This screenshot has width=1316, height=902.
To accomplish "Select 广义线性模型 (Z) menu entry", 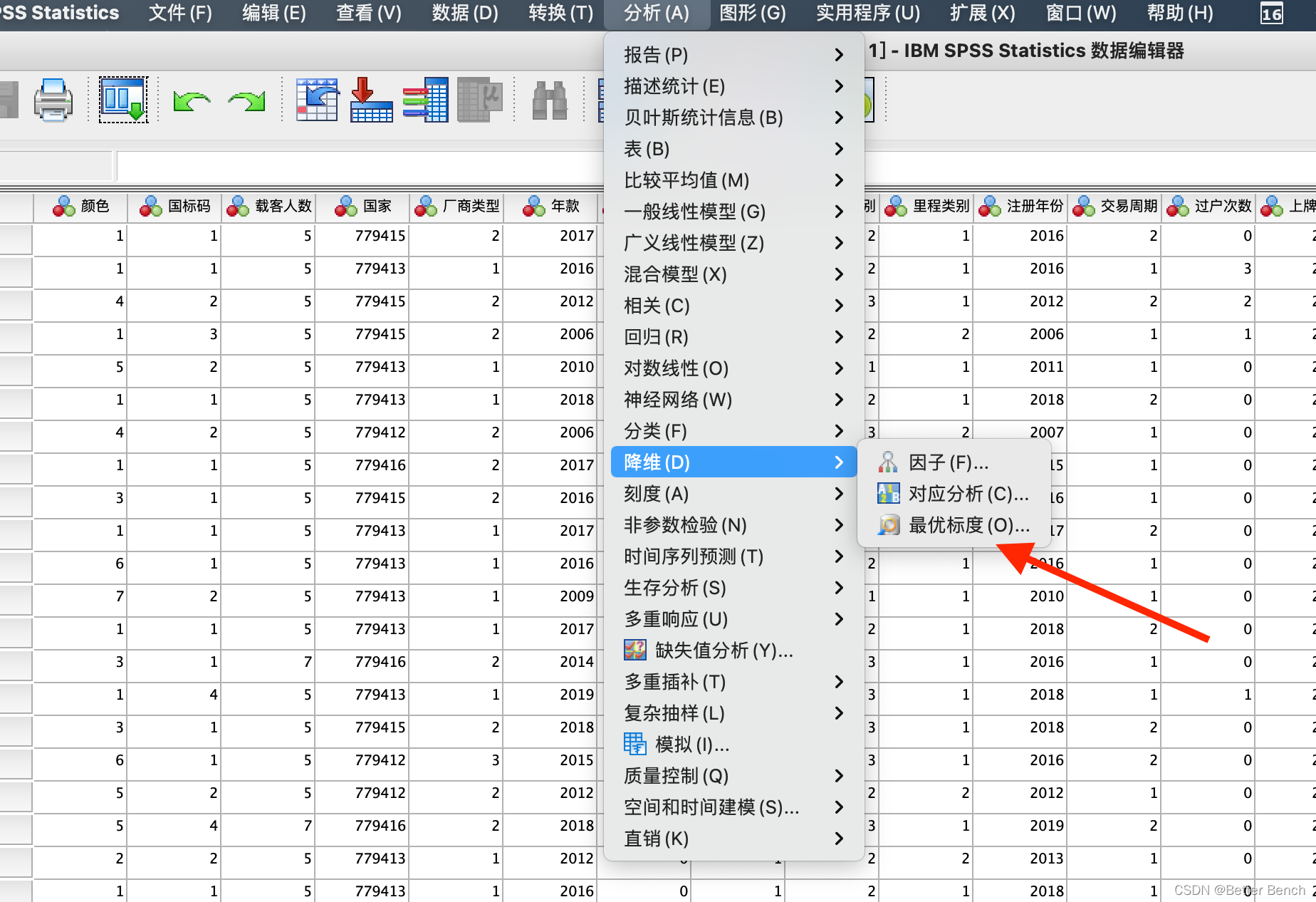I will pyautogui.click(x=733, y=243).
